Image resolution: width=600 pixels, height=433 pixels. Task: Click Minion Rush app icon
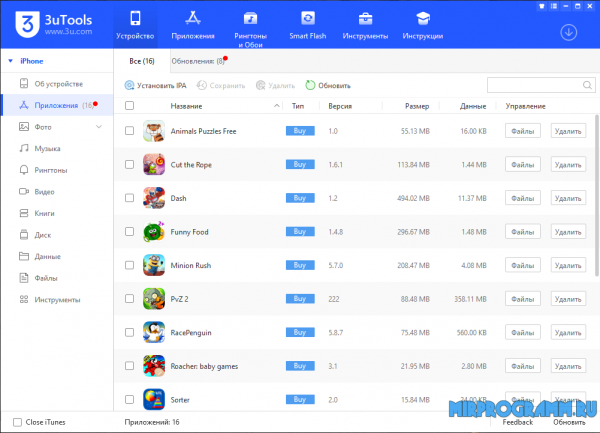coord(154,265)
